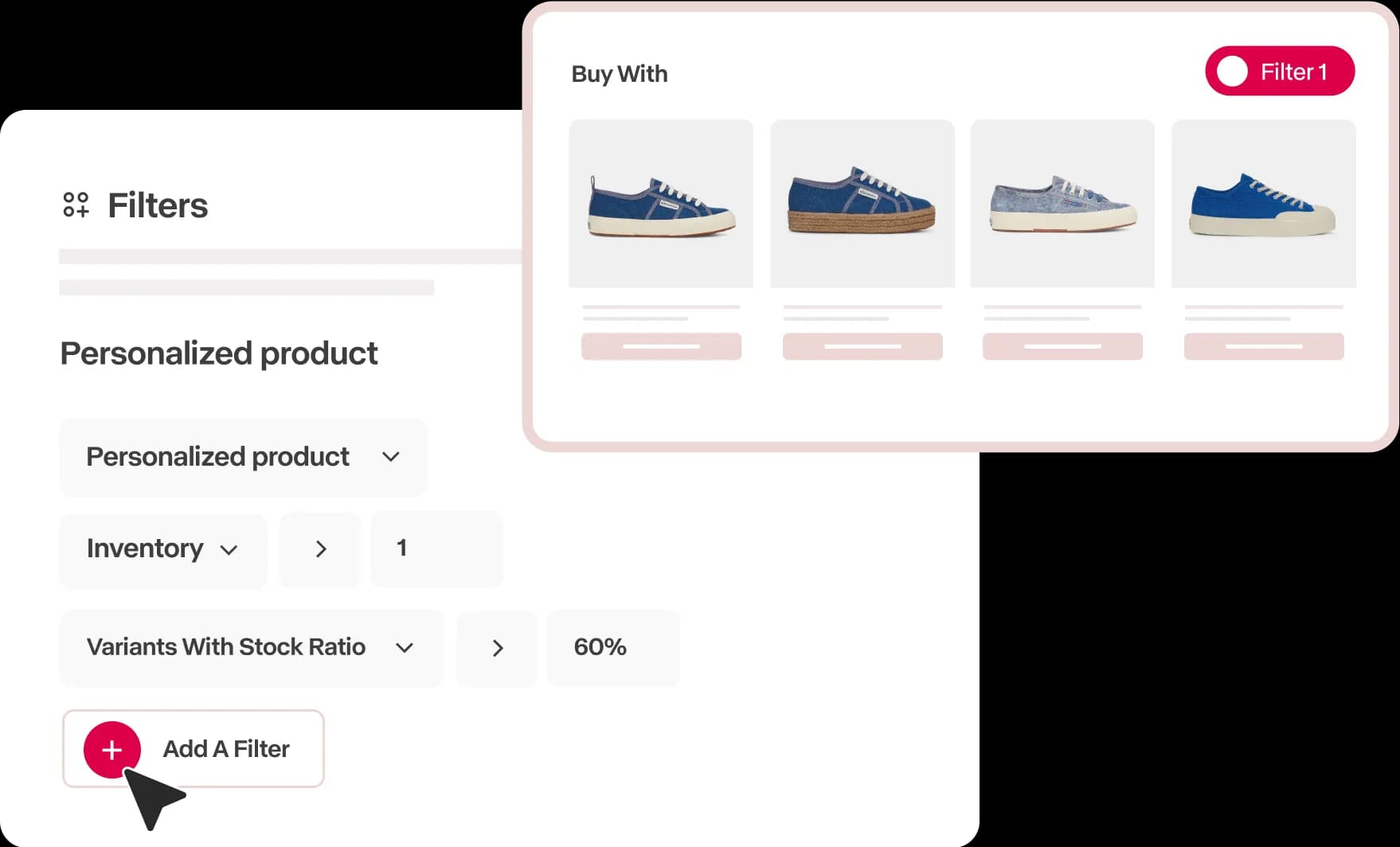Click the inventory value field showing 1
Image resolution: width=1400 pixels, height=847 pixels.
(x=436, y=548)
